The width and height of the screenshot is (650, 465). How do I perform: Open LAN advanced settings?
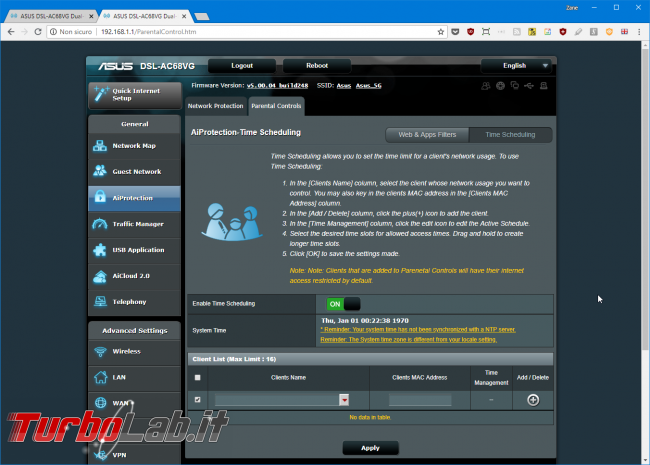[x=135, y=378]
